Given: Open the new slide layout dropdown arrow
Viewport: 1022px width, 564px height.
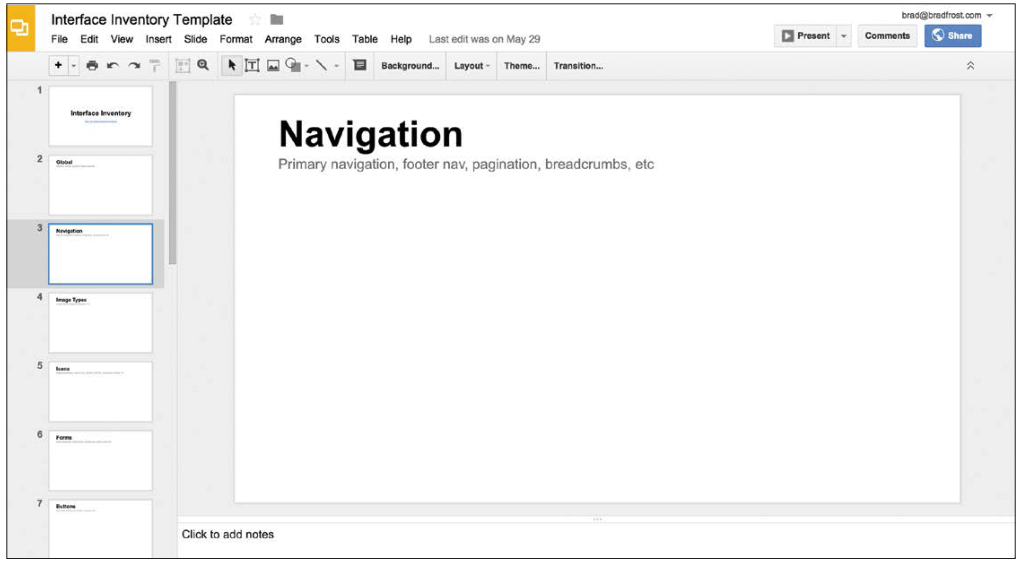Looking at the screenshot, I should point(74,65).
